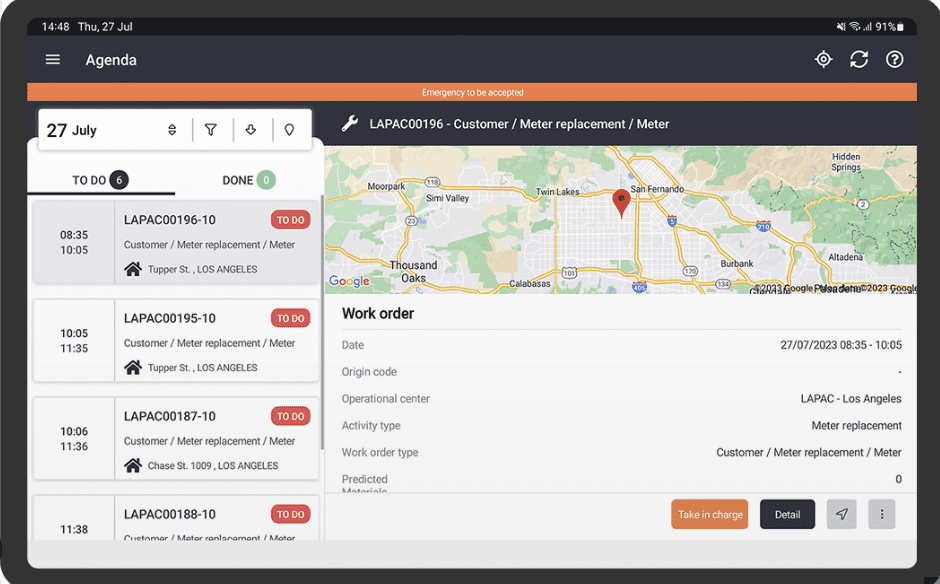The height and width of the screenshot is (584, 940).
Task: Open the navigation hamburger menu
Action: (52, 59)
